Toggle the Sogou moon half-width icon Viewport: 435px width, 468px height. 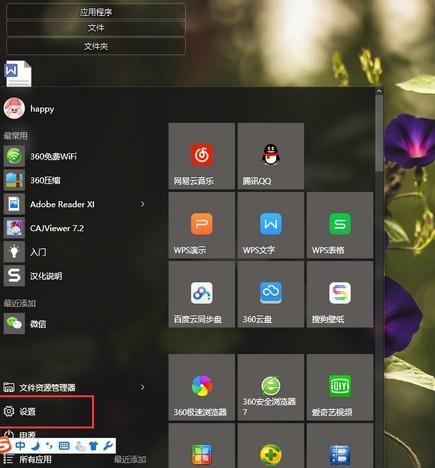(x=35, y=446)
